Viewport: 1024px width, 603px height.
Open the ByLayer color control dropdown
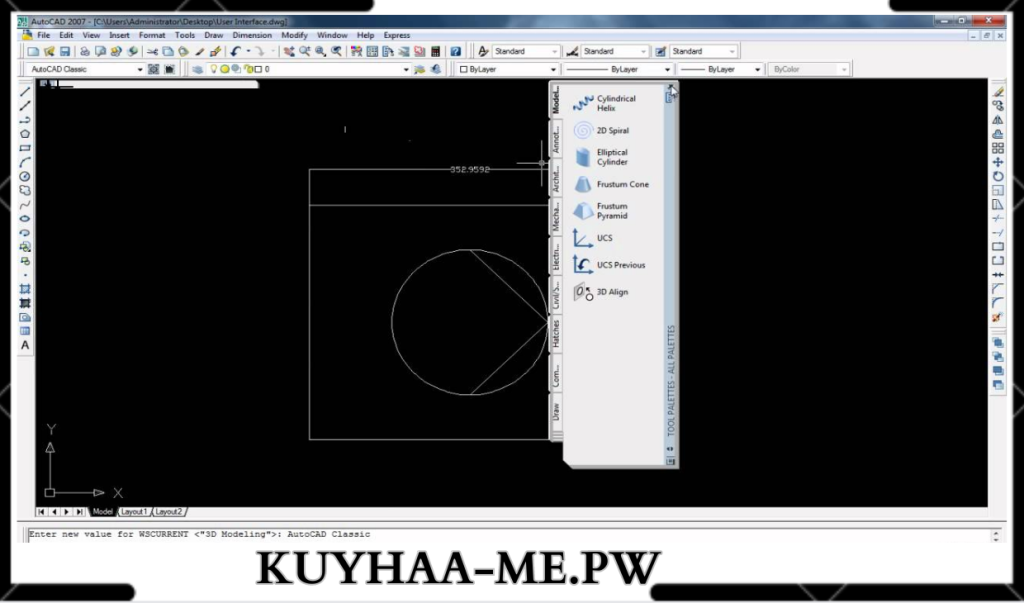553,69
